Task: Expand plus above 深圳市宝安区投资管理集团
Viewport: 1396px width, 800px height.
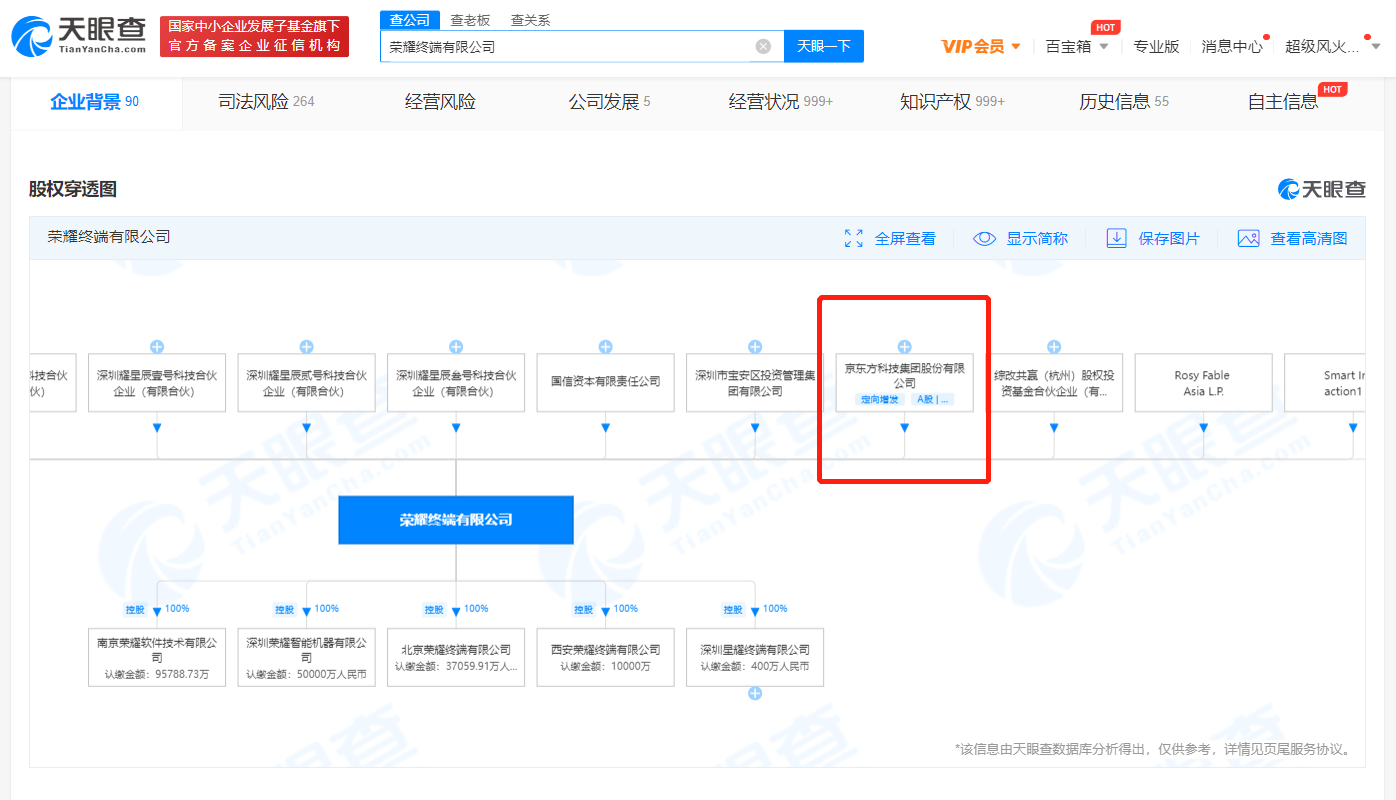Action: coord(755,347)
